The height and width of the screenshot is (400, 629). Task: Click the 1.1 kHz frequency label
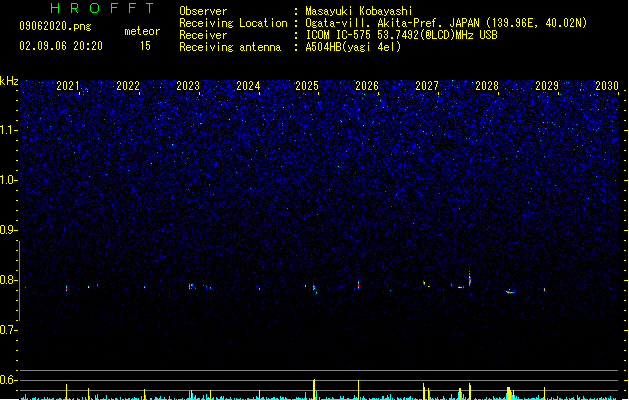tap(8, 130)
